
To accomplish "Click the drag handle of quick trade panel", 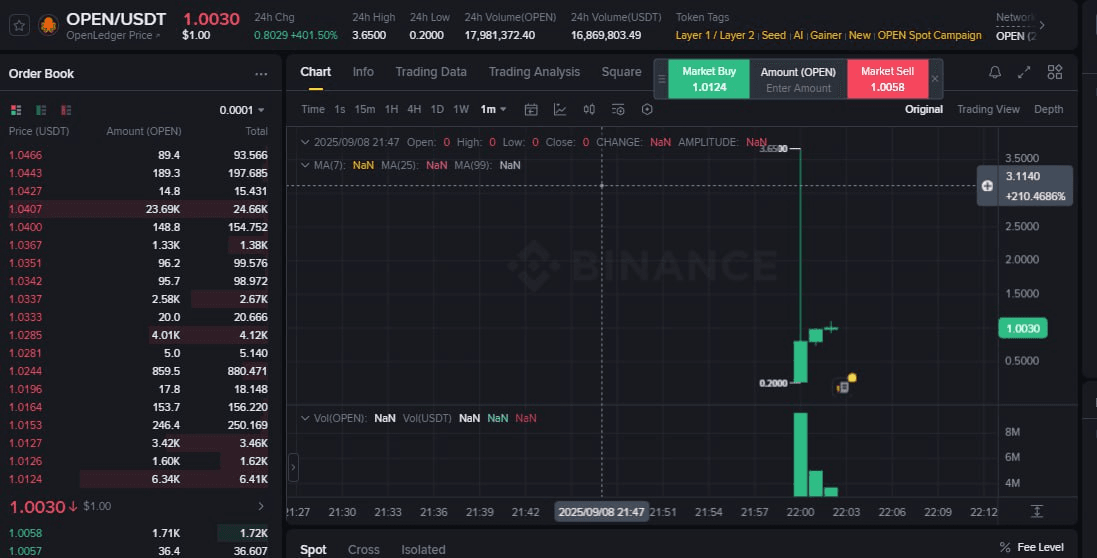I will click(x=661, y=79).
